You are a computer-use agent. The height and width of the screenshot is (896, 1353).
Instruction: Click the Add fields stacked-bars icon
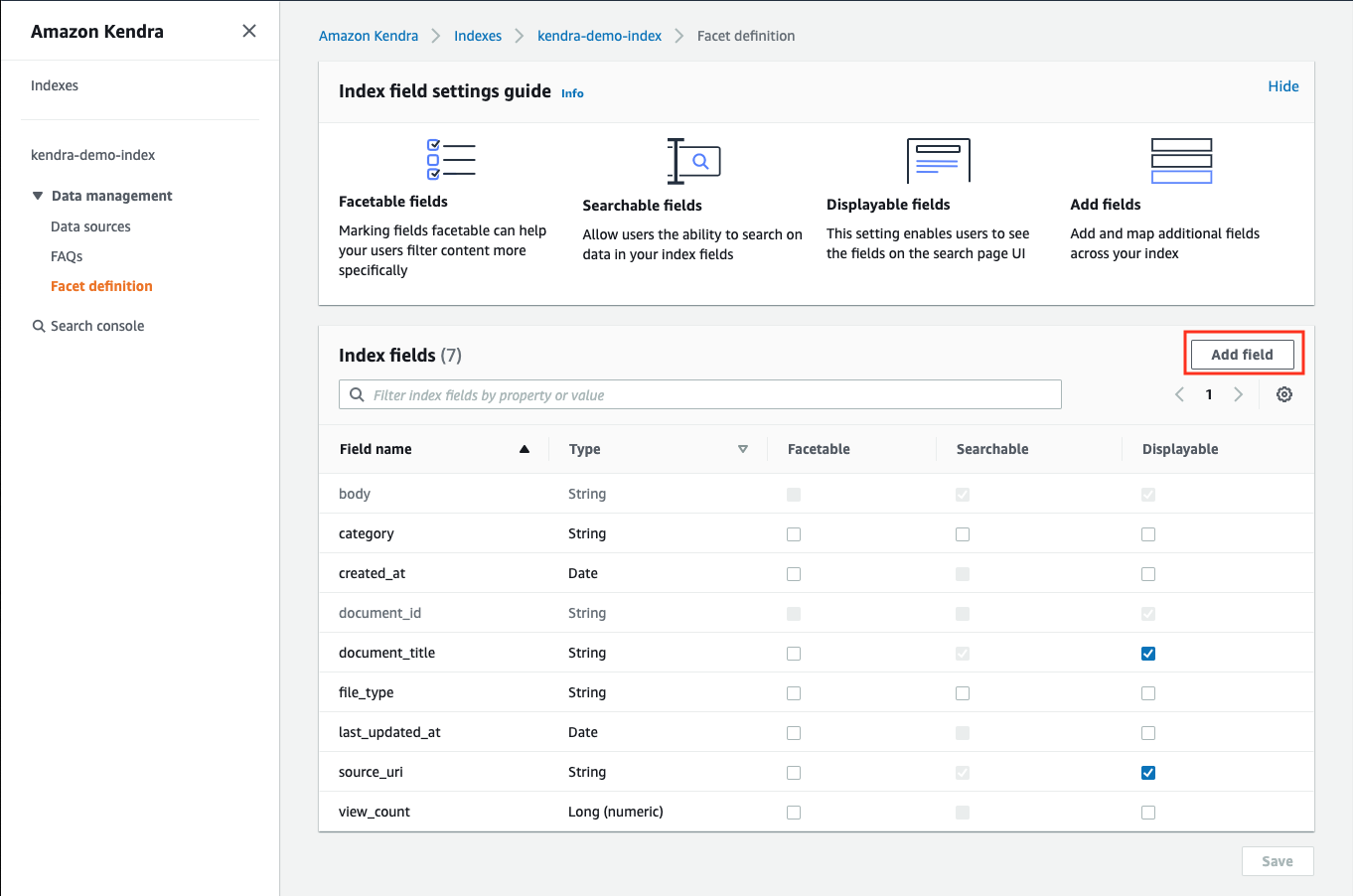(x=1181, y=161)
